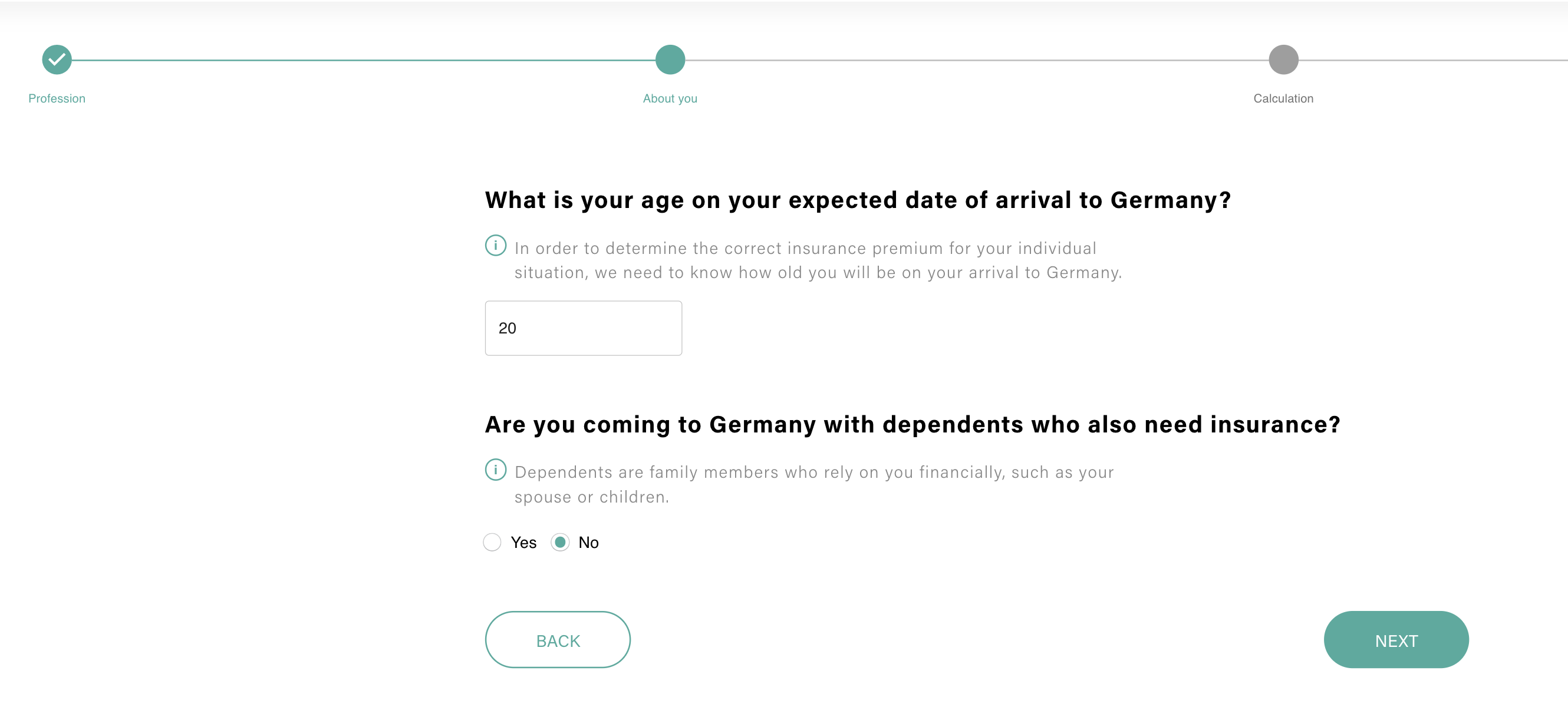Screen dimensions: 1568x707
Task: Open the Calculation step label
Action: [1283, 98]
